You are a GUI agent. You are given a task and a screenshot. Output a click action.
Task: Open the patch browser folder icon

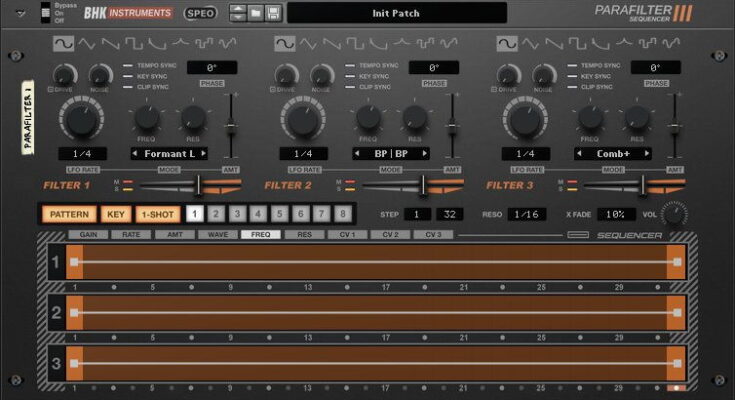click(256, 14)
